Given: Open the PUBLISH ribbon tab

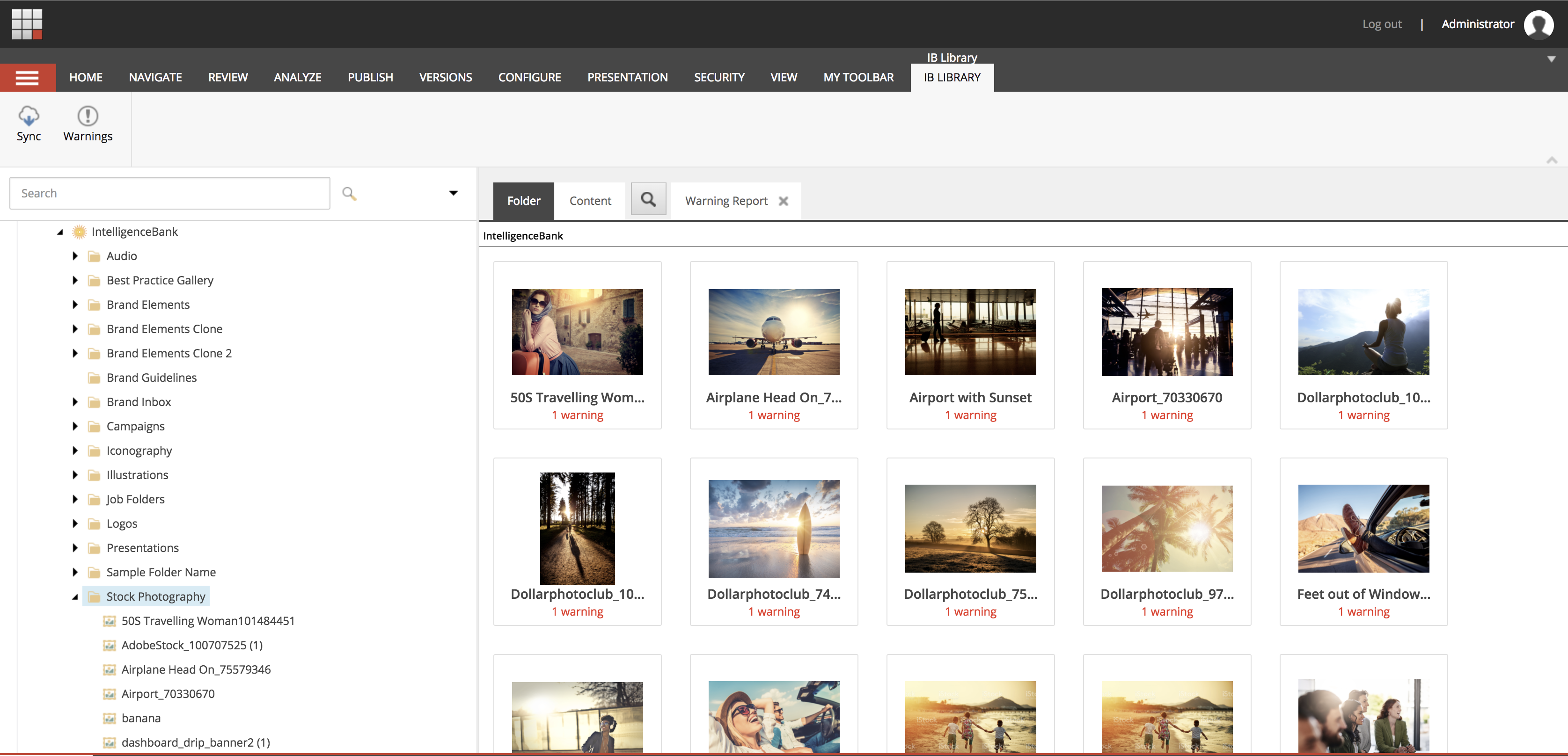Looking at the screenshot, I should coord(370,78).
